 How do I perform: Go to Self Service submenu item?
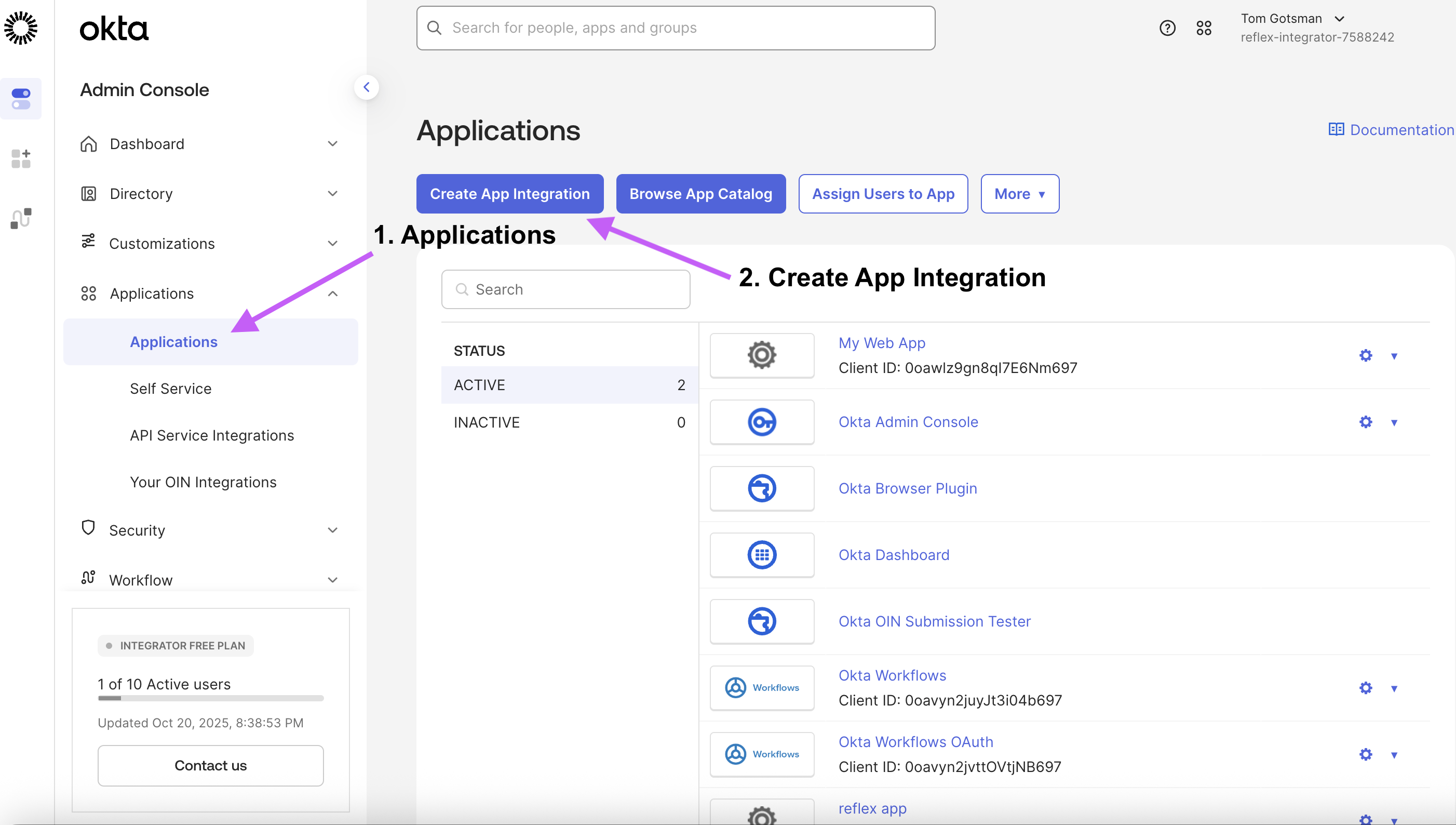170,389
